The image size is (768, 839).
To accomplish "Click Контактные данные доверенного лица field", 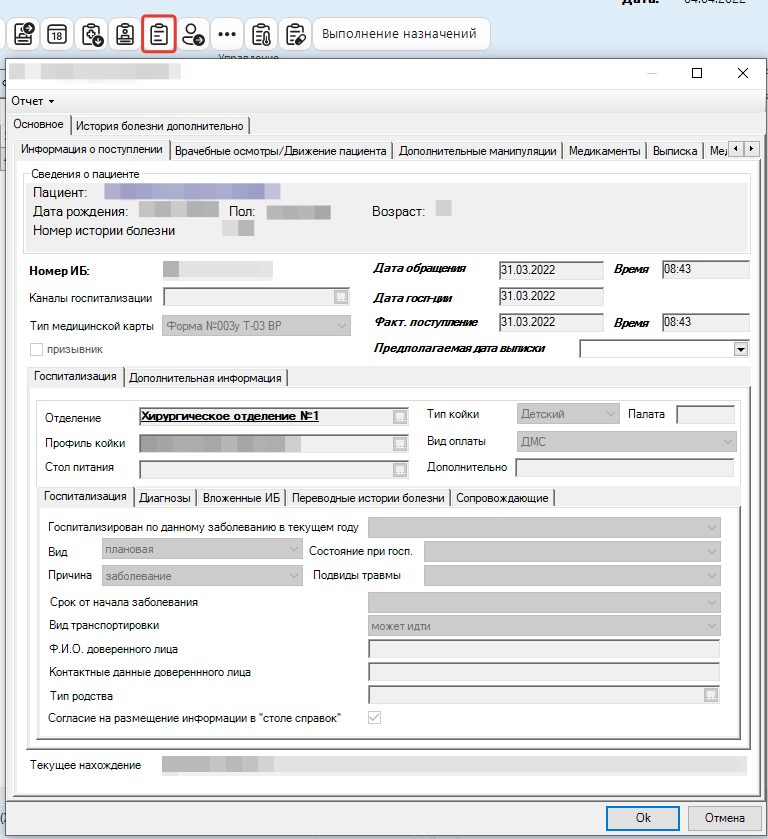I will [x=544, y=672].
